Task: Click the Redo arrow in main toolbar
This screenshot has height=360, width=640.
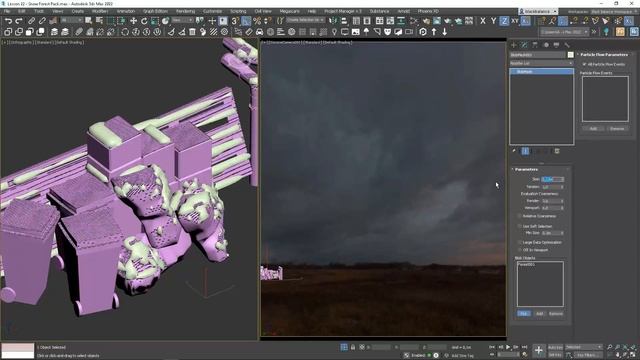Action: click(19, 20)
